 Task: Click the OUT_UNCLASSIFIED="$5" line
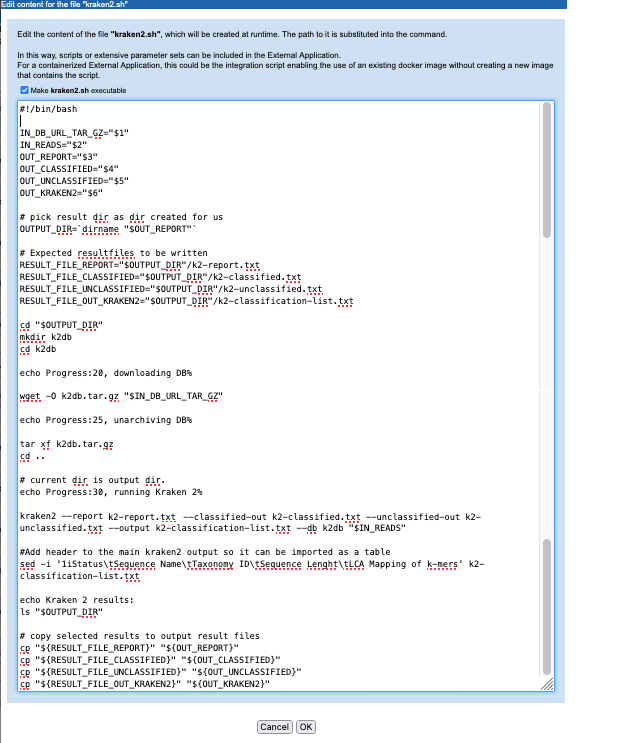74,181
